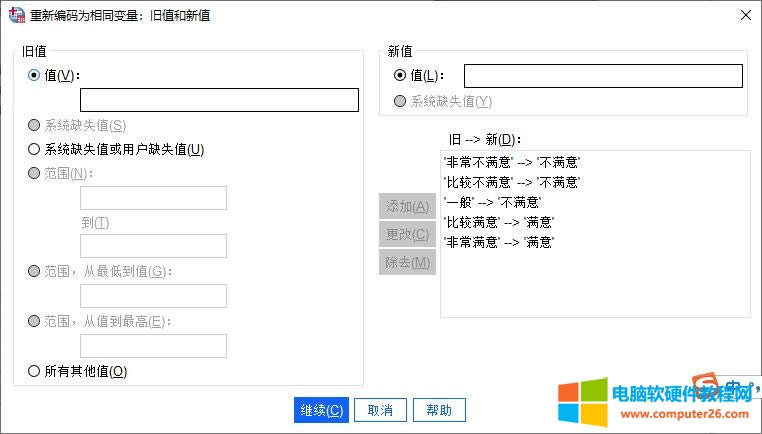
Task: Click the old value text input field
Action: [x=219, y=100]
